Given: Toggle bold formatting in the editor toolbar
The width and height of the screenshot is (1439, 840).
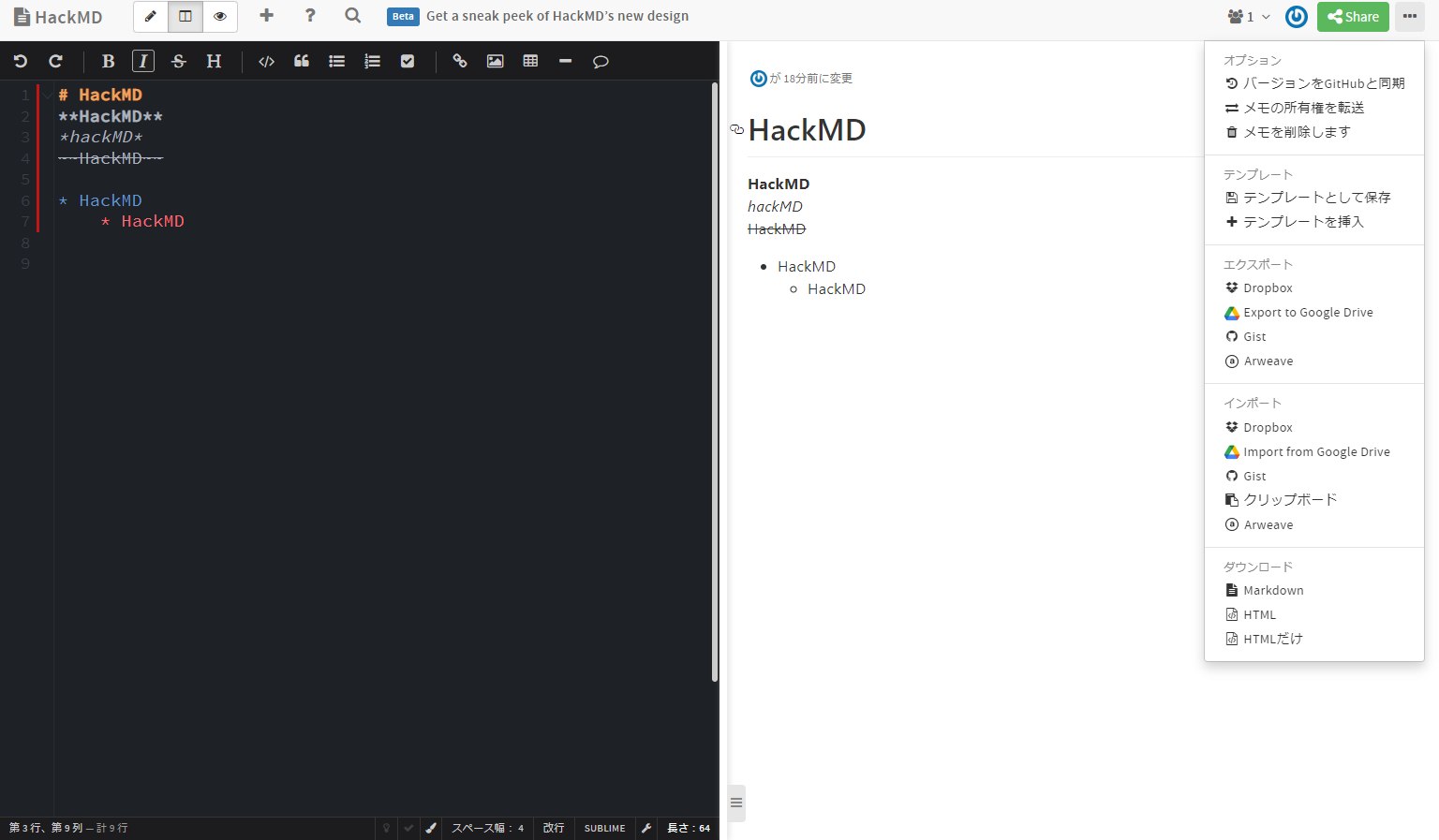Looking at the screenshot, I should (108, 61).
